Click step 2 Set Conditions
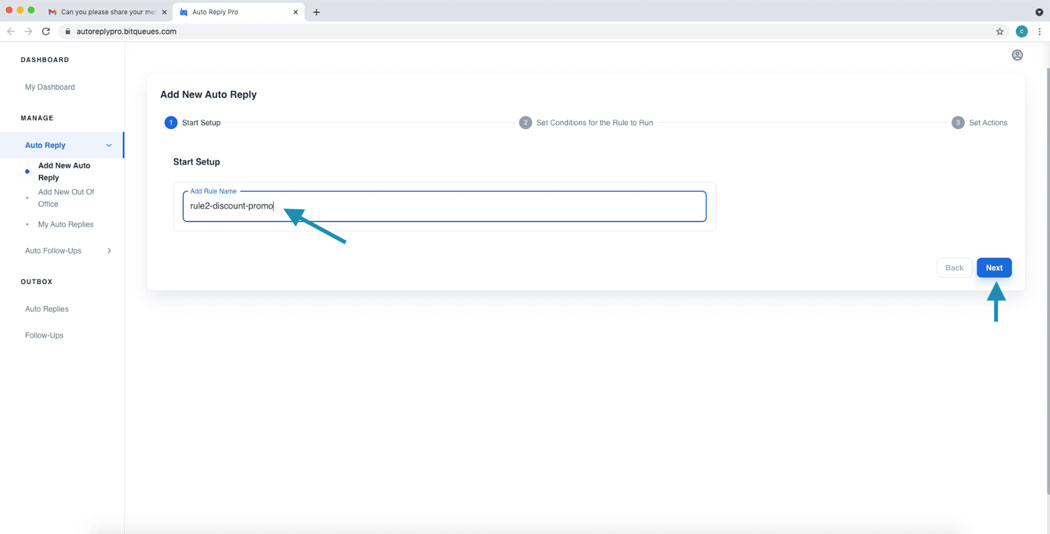 [x=586, y=123]
